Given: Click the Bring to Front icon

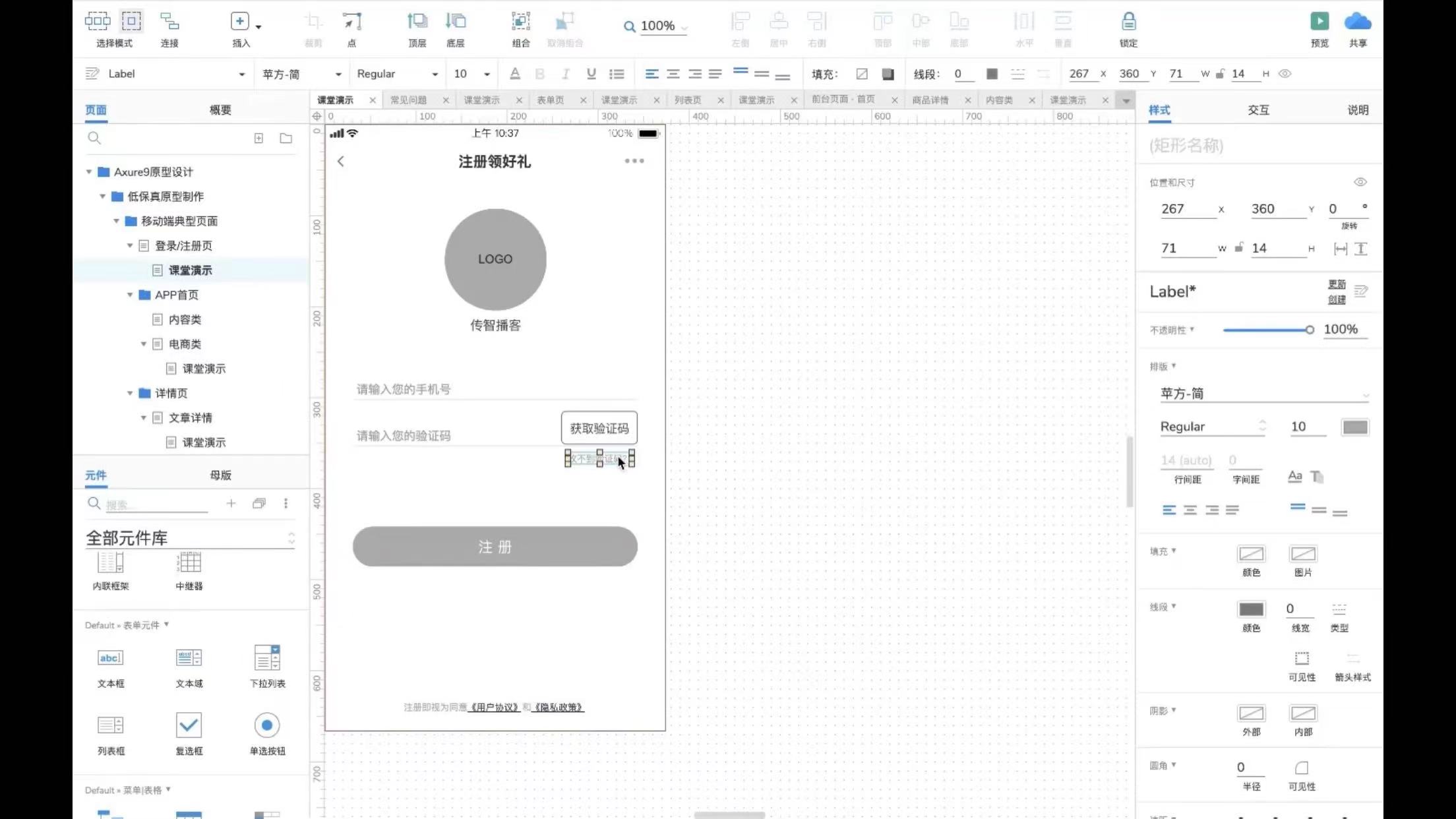Looking at the screenshot, I should point(417,22).
